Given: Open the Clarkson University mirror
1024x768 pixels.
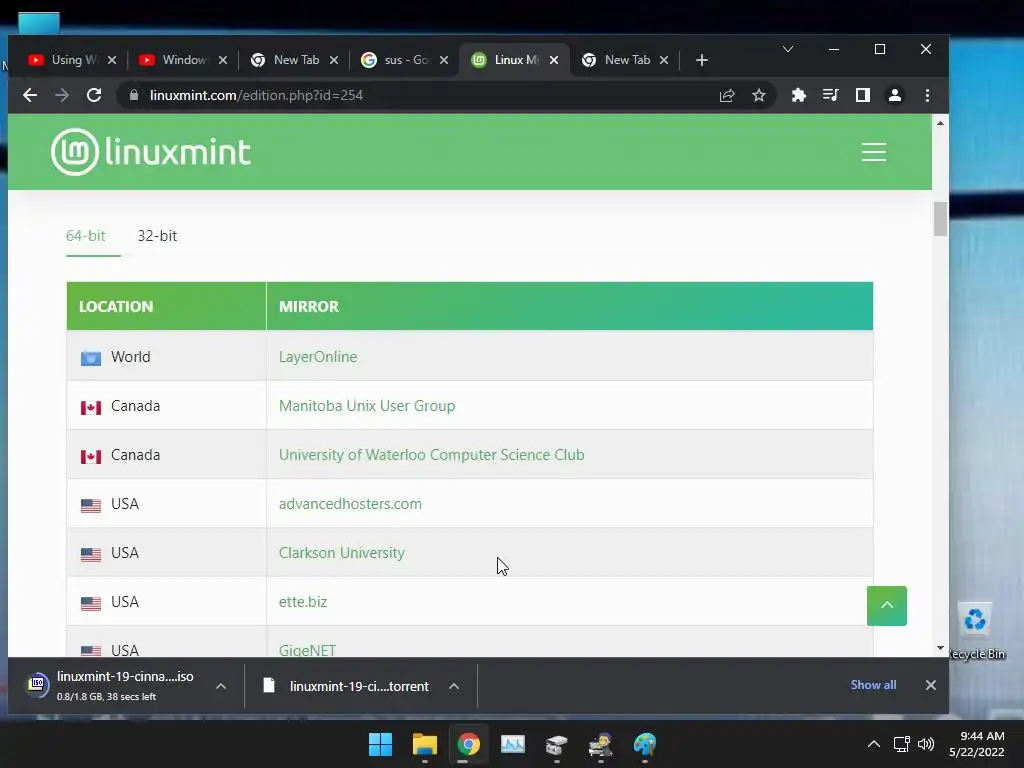Looking at the screenshot, I should point(342,552).
